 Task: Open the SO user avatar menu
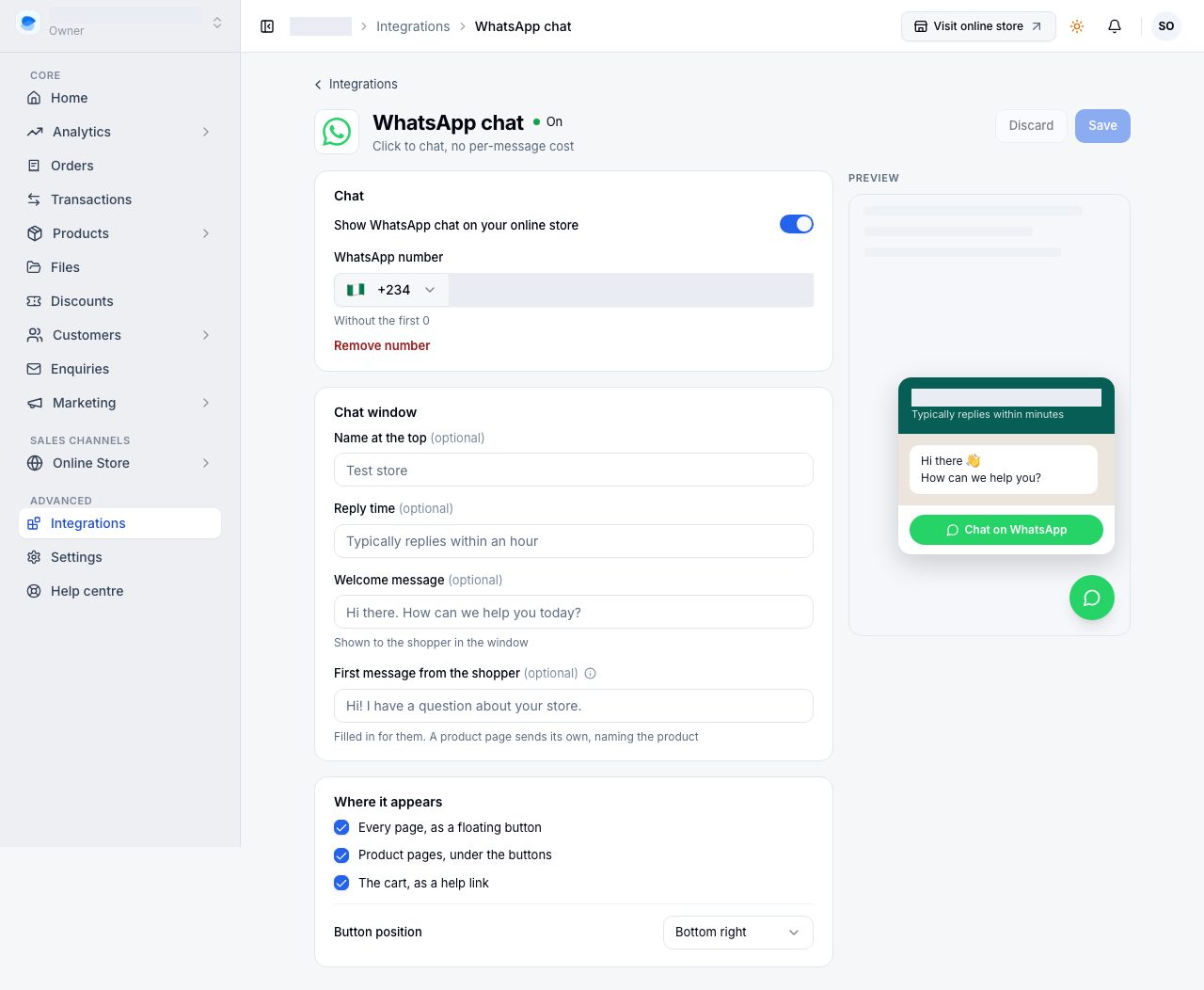click(x=1166, y=26)
